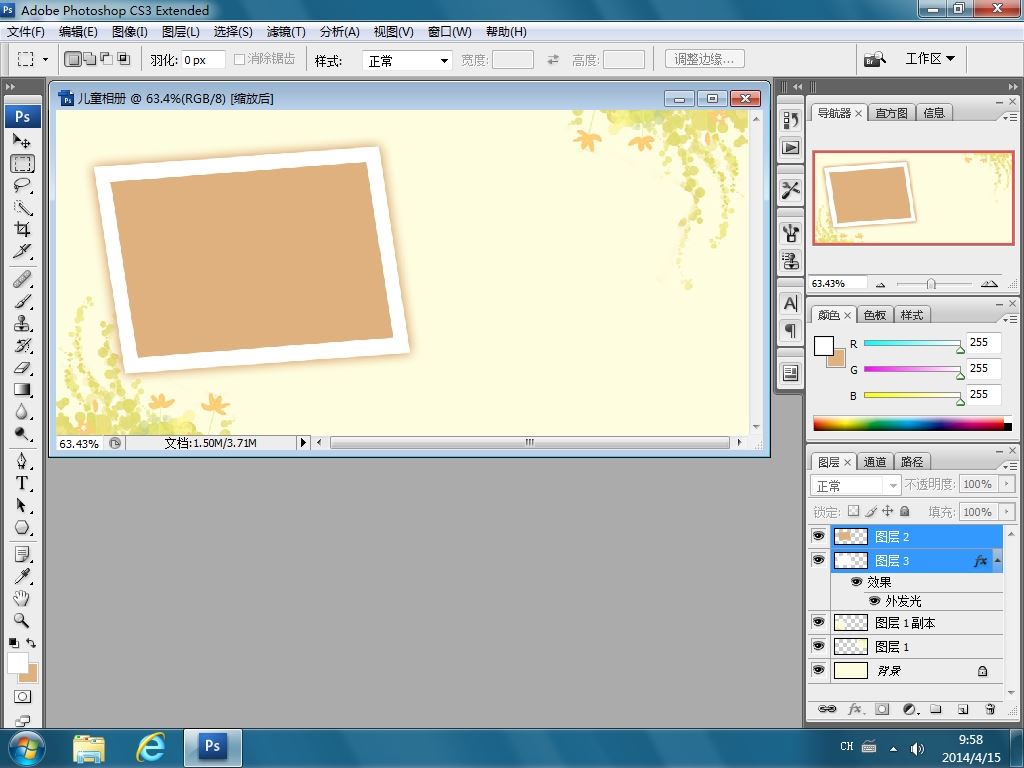Click the delete layer trash icon
This screenshot has width=1024, height=768.
tap(990, 709)
